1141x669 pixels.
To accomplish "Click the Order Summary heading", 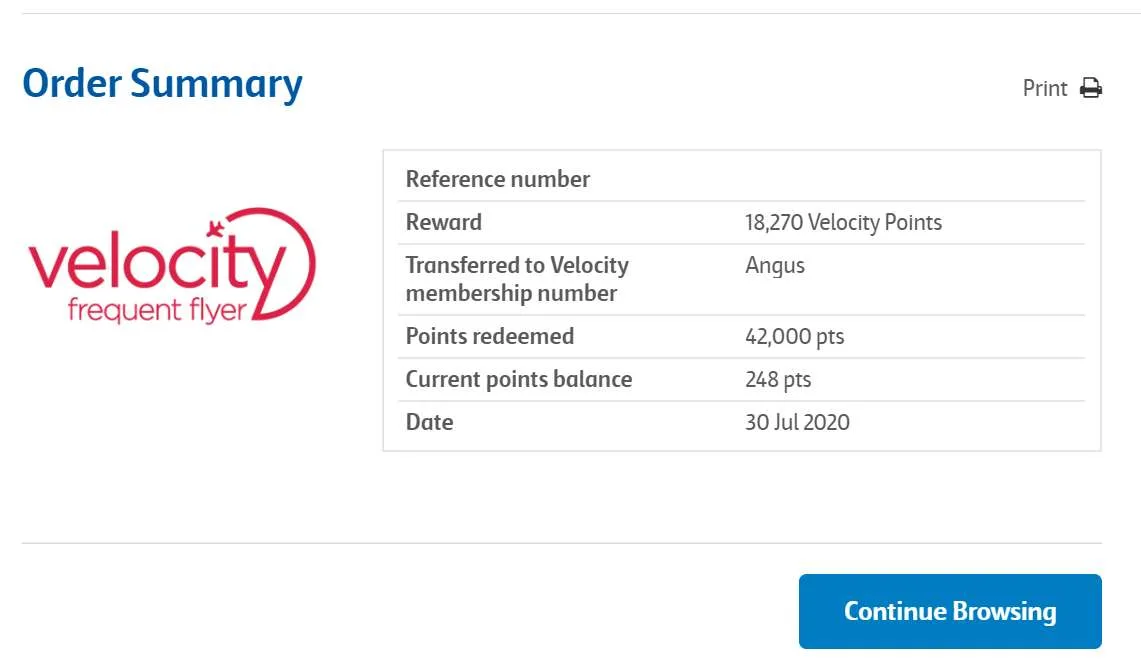I will pos(162,84).
